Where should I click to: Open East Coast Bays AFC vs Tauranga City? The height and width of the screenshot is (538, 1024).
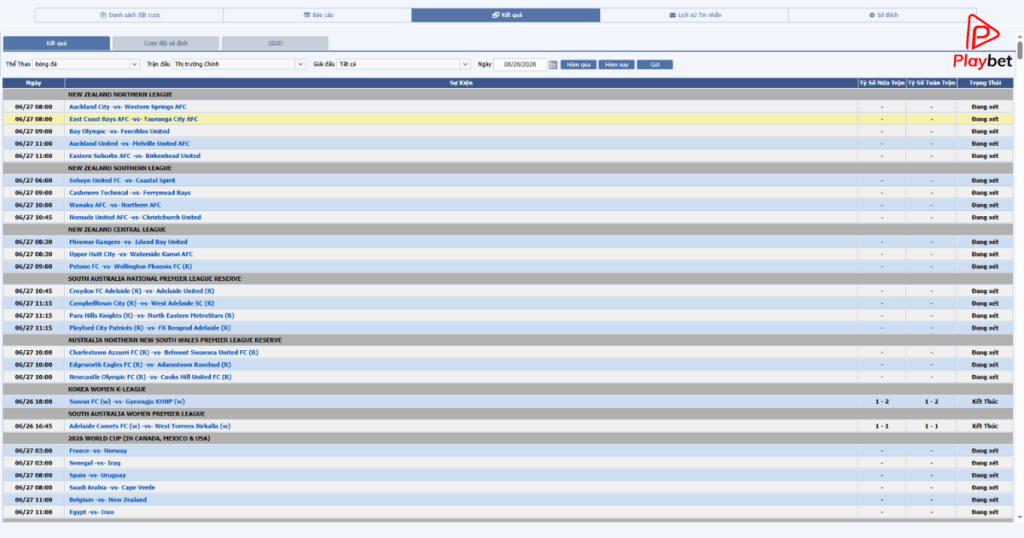click(x=133, y=119)
